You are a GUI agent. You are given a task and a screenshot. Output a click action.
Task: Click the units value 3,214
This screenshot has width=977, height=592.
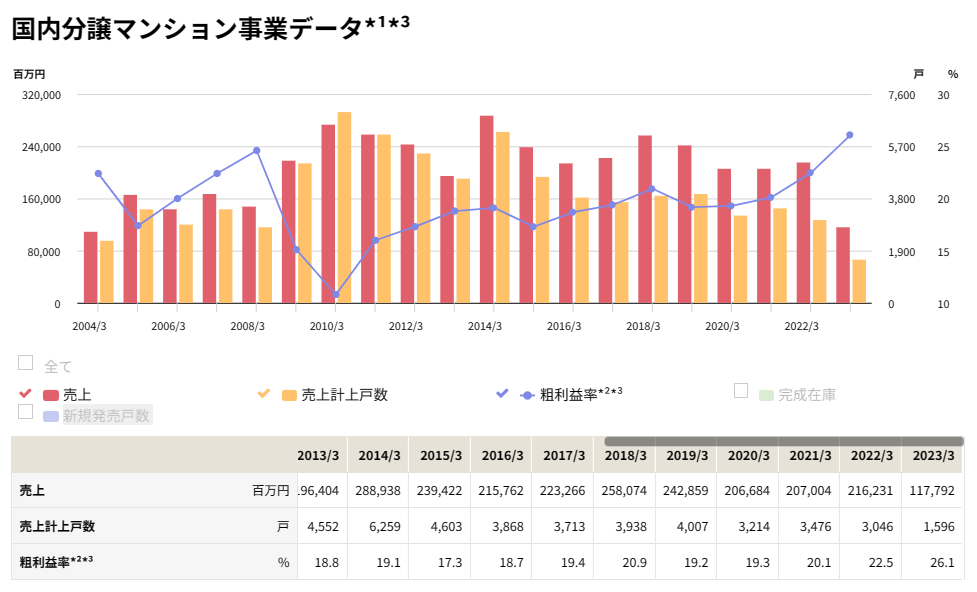754,527
